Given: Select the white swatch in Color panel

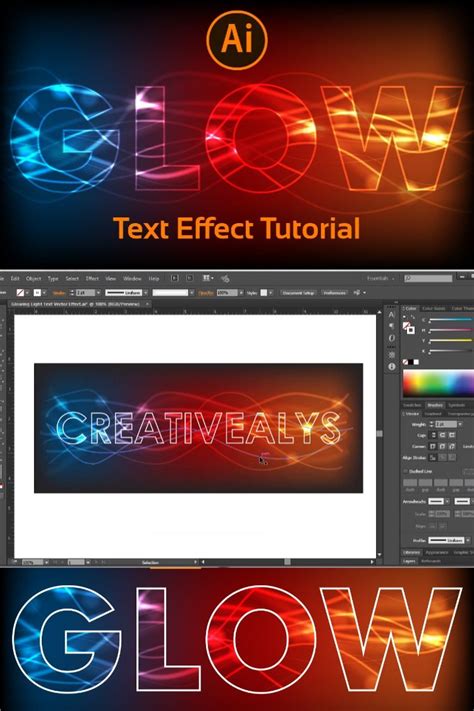Looking at the screenshot, I should (x=416, y=362).
